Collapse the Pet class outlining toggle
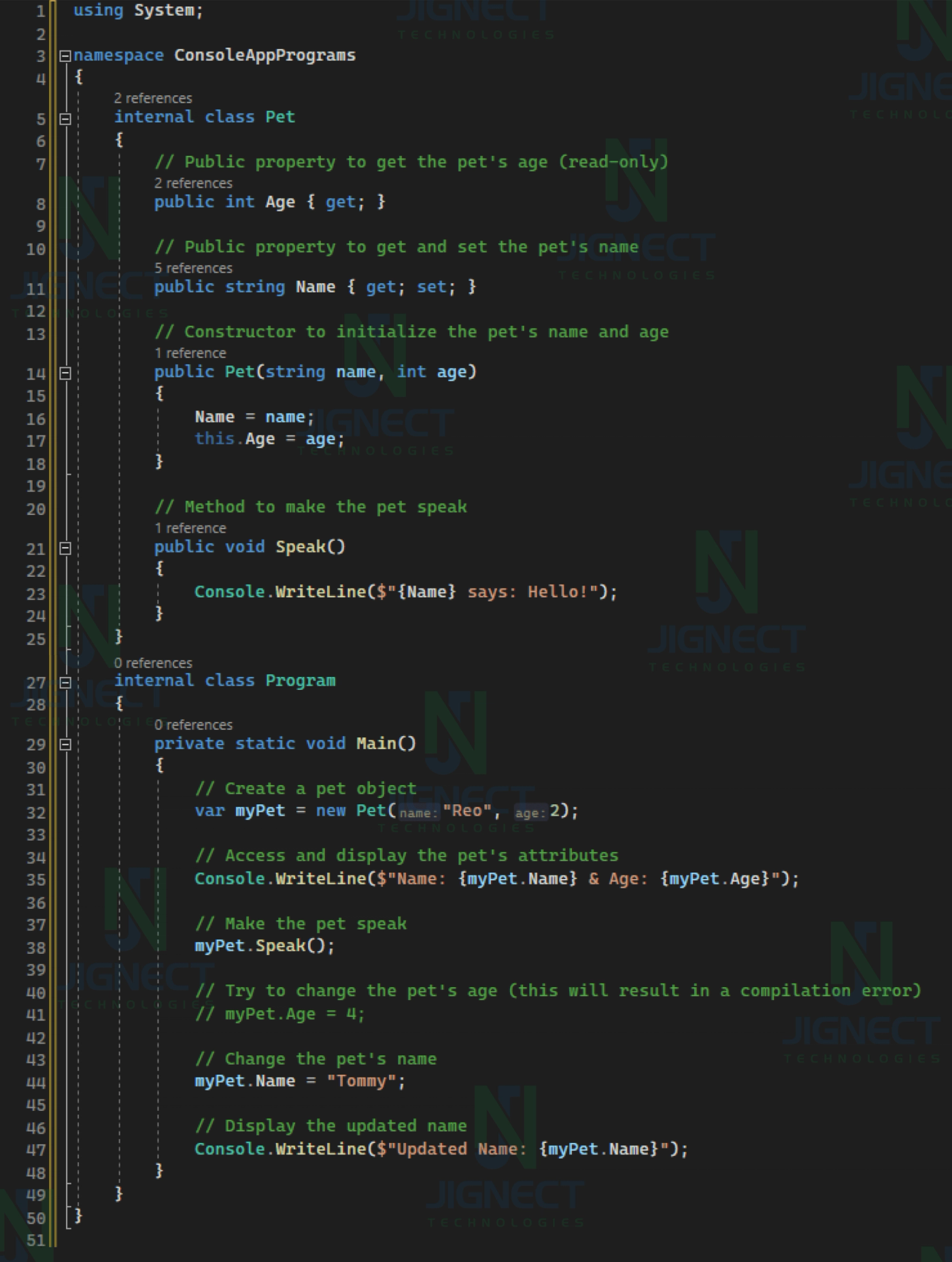The height and width of the screenshot is (1262, 952). (x=65, y=119)
